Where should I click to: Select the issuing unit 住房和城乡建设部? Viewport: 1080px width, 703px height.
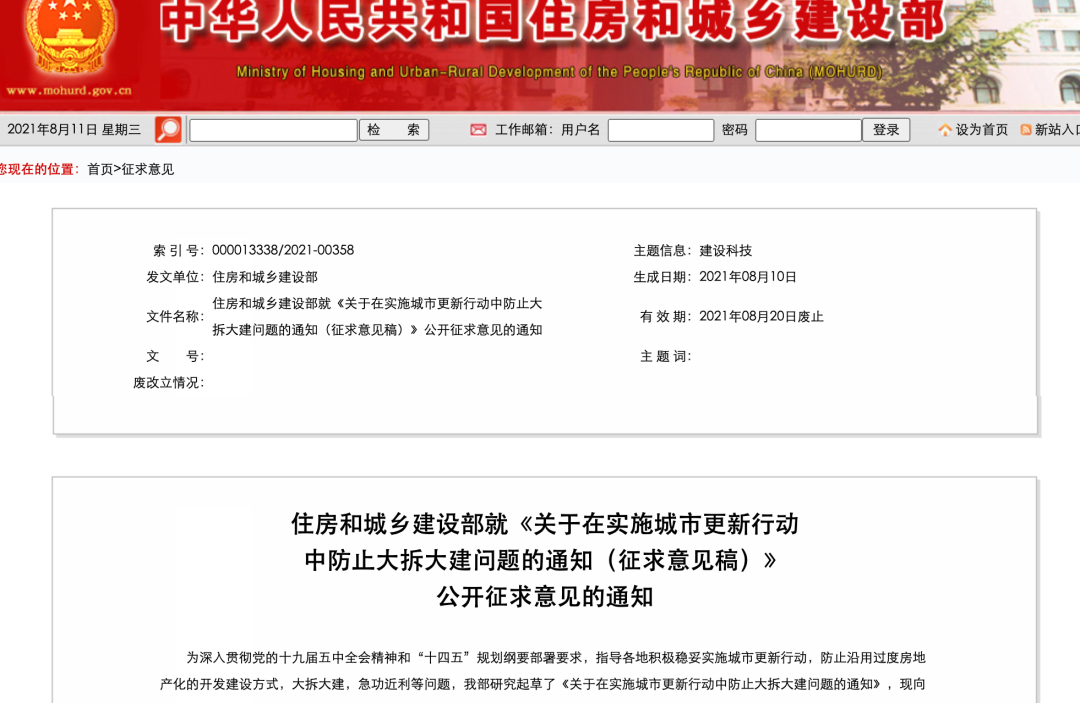(x=264, y=277)
